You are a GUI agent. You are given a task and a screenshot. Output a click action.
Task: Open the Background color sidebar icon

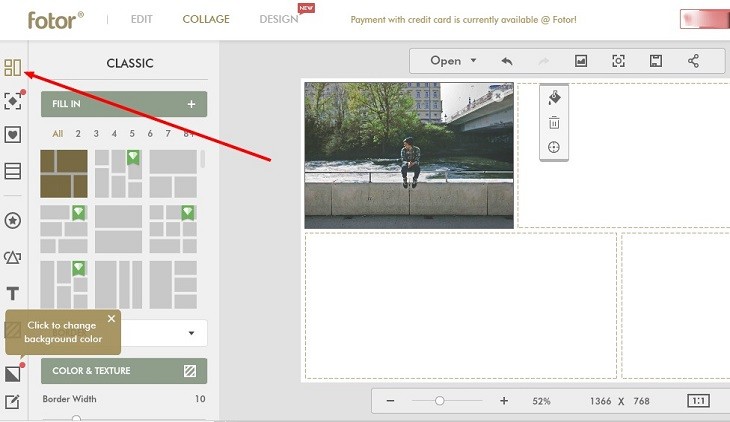click(x=13, y=373)
